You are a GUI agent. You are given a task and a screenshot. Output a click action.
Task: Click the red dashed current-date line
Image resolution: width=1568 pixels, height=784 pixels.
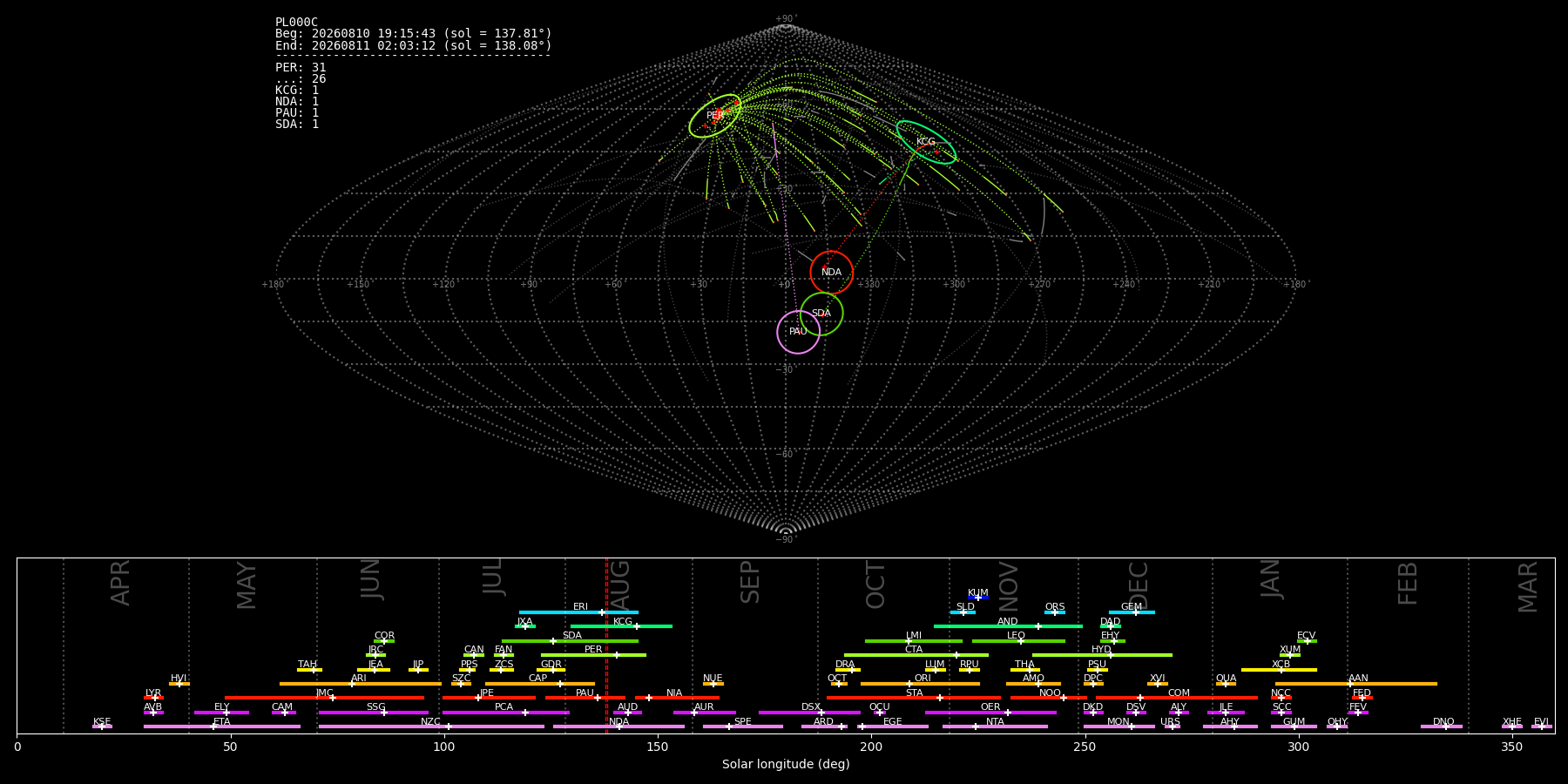[606, 645]
